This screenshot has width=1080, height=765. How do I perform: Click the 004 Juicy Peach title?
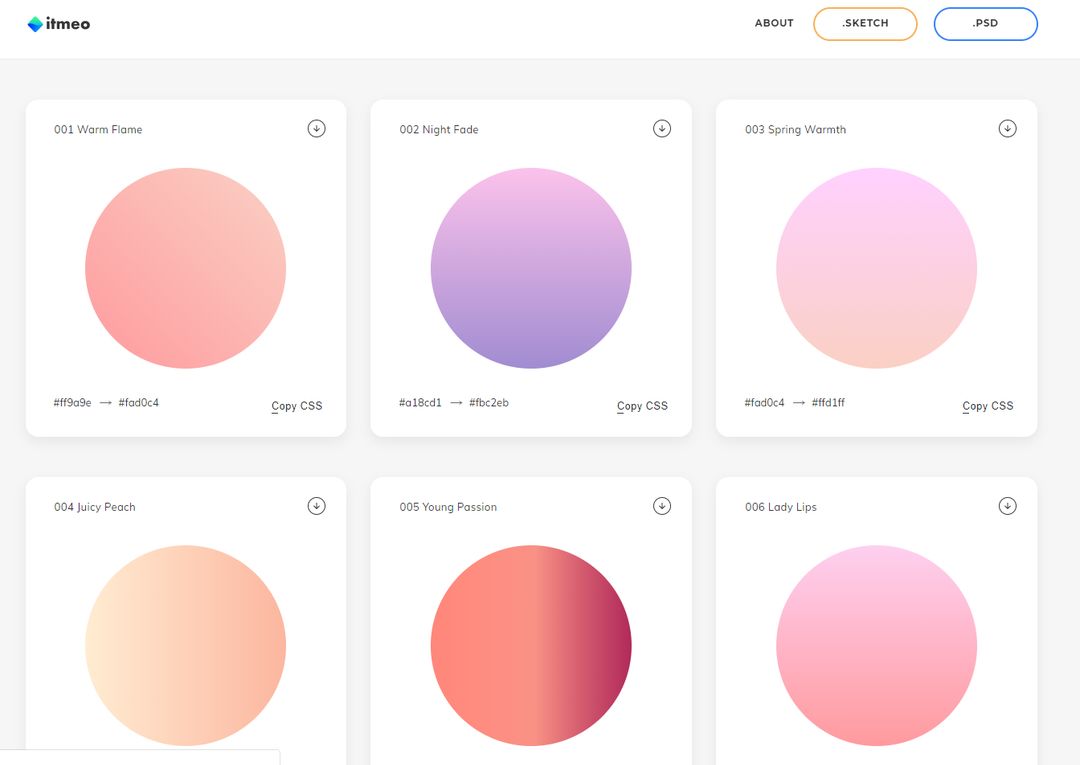tap(95, 507)
